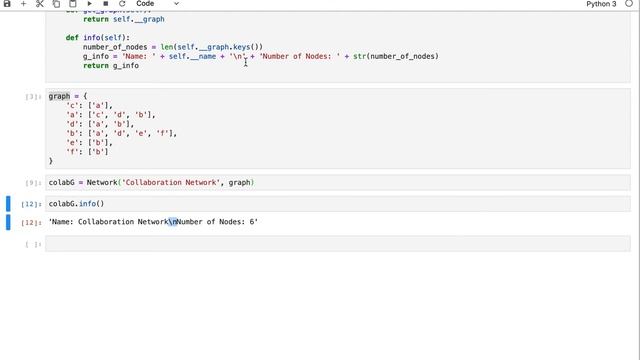Click the "'b': ['a', 'd', 'e', 'f']," line
The height and width of the screenshot is (360, 640).
[122, 133]
